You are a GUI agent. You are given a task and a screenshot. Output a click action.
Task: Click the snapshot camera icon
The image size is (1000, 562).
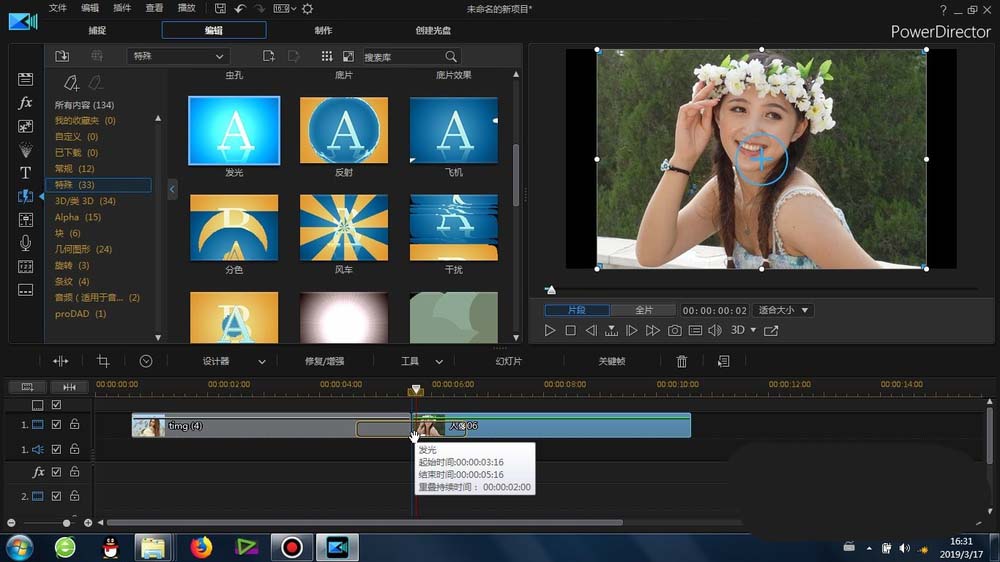[x=675, y=330]
